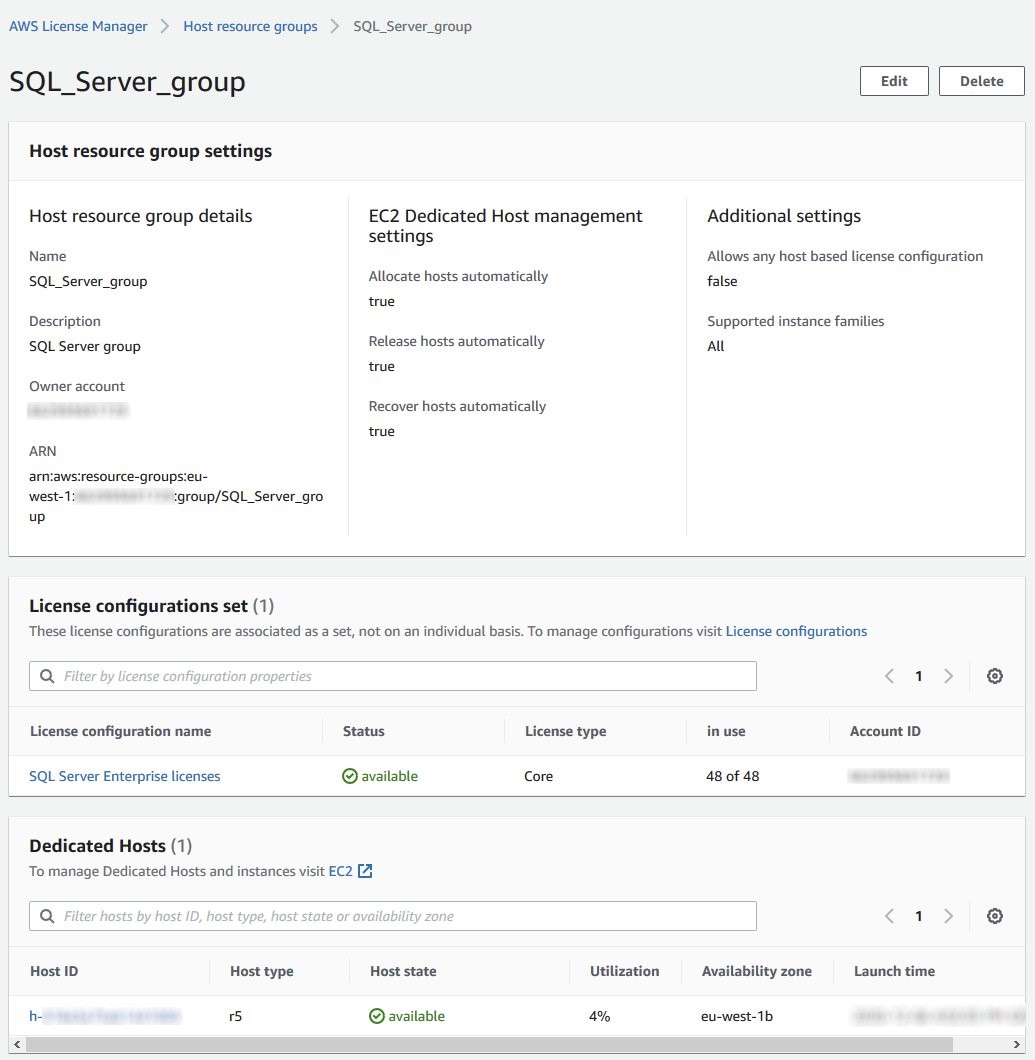Viewport: 1035px width, 1060px height.
Task: Open the blurred host ID link
Action: (x=105, y=1016)
